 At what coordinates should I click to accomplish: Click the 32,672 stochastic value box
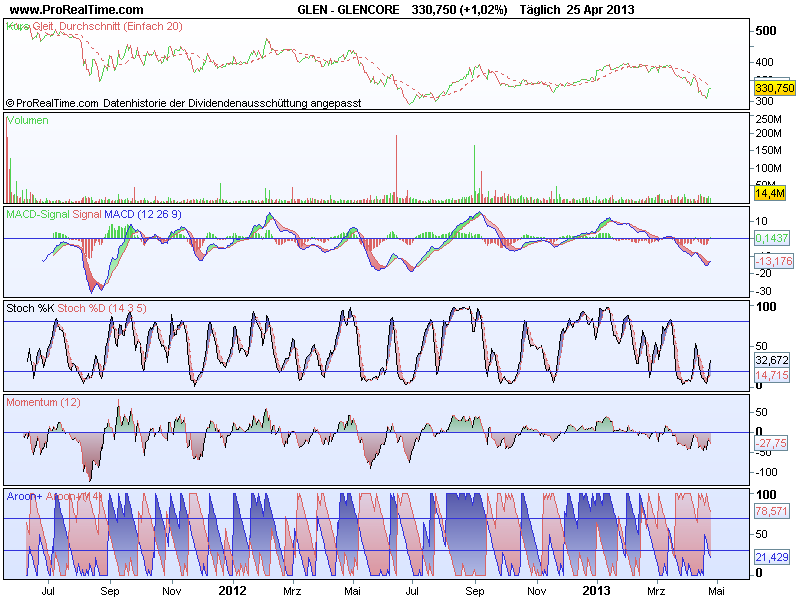tap(771, 360)
